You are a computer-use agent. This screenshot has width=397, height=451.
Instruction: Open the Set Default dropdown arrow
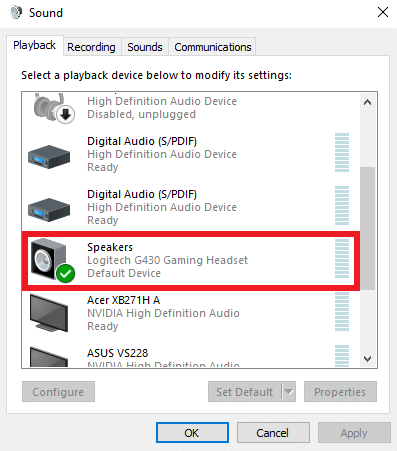(289, 392)
